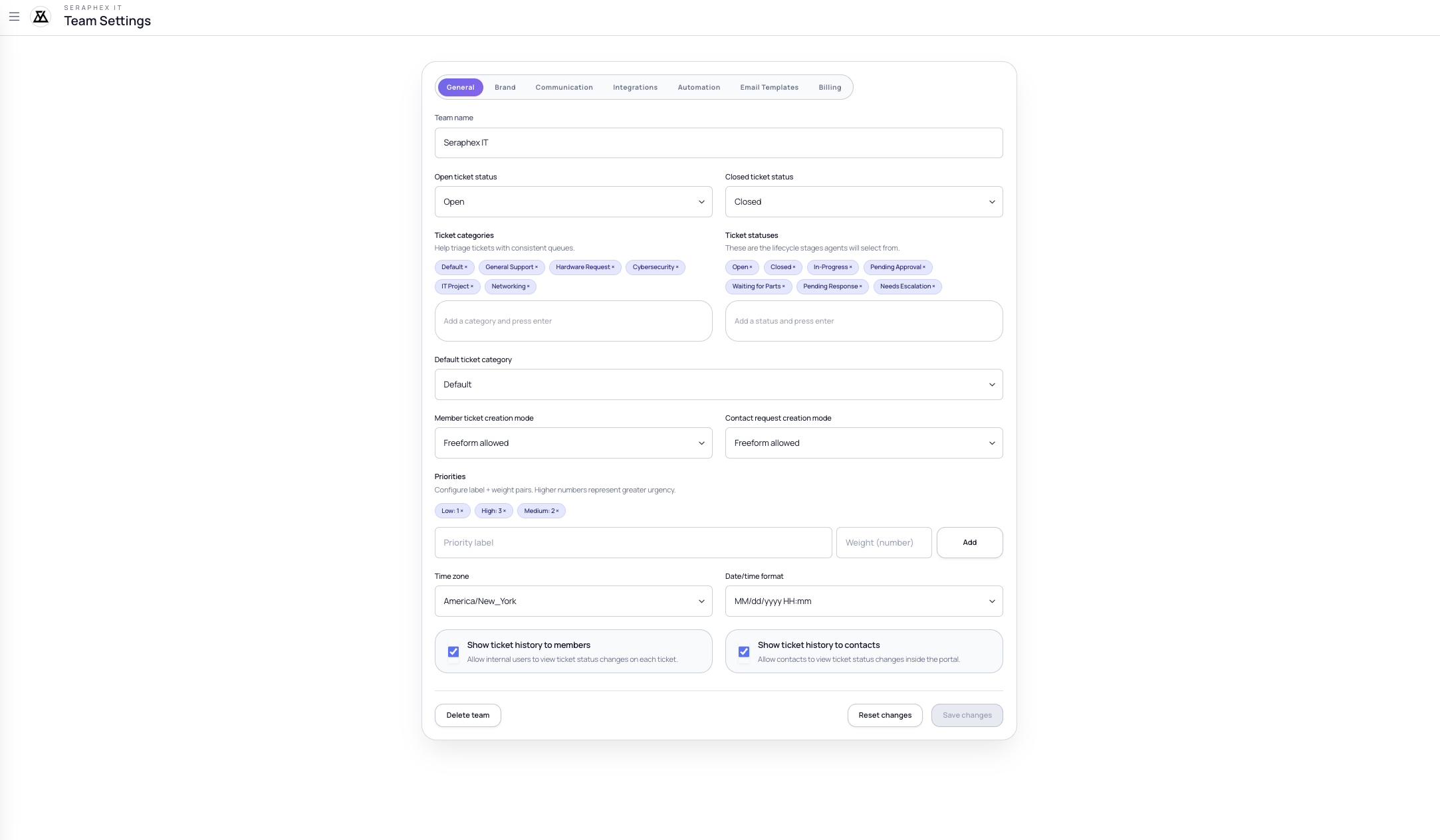Screen dimensions: 1440x840
Task: Remove the Hardware Request category tag
Action: pyautogui.click(x=613, y=267)
